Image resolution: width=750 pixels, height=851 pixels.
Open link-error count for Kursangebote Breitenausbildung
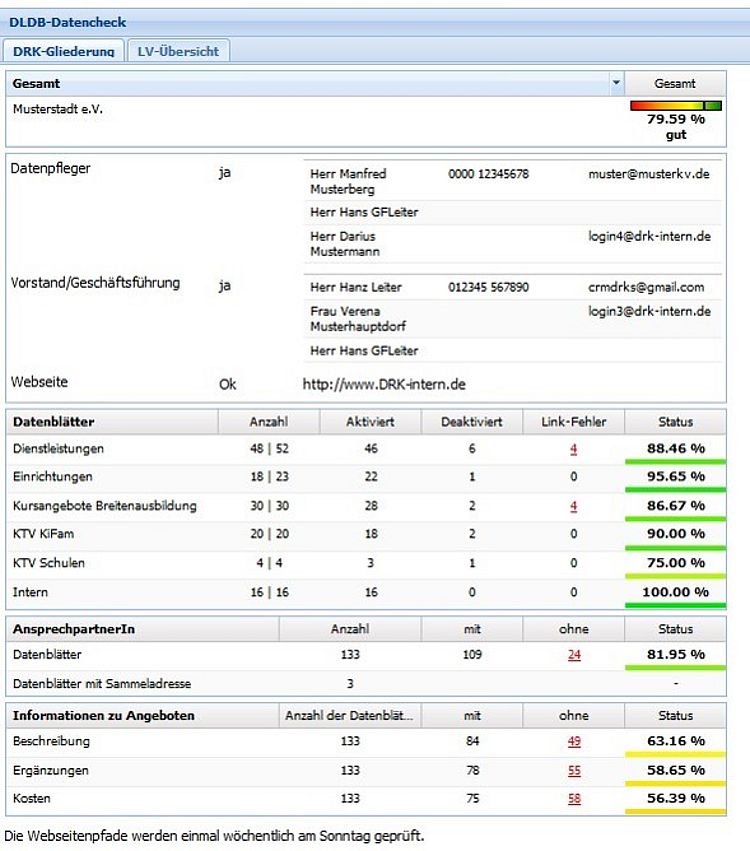click(x=574, y=506)
